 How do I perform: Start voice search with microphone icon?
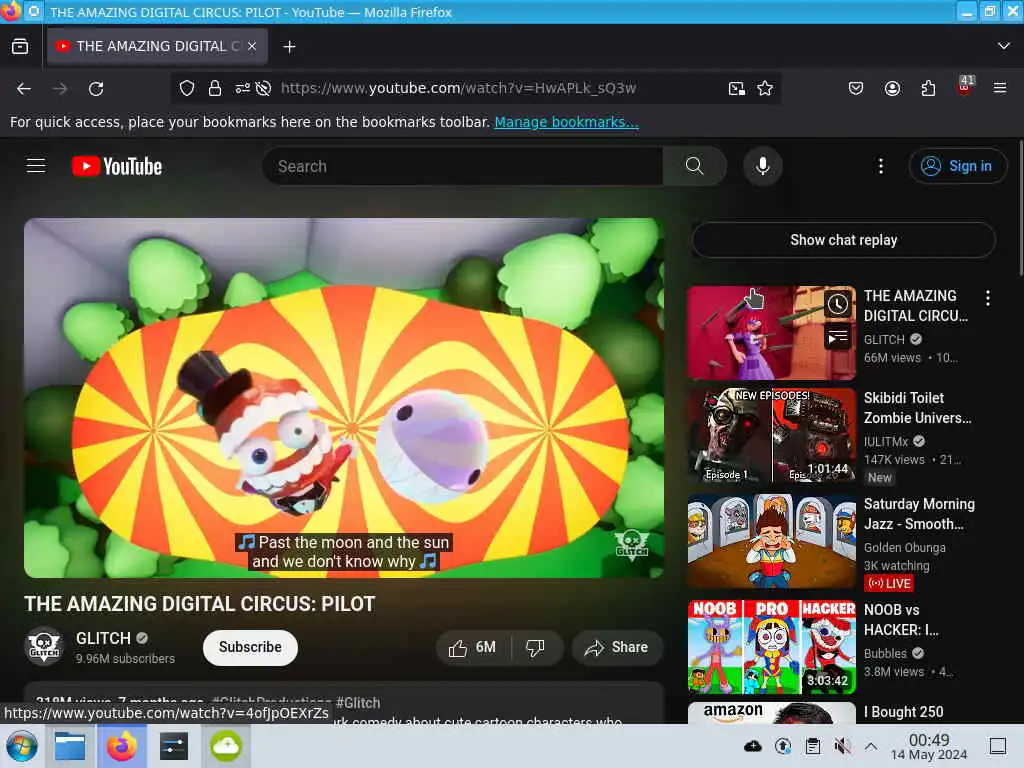[762, 166]
